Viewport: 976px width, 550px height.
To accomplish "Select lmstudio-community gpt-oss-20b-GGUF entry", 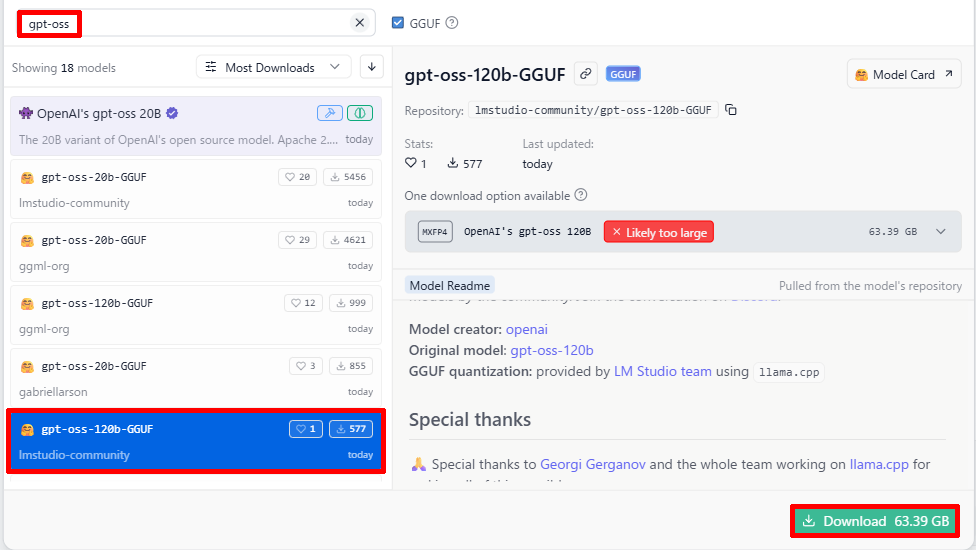I will (196, 189).
